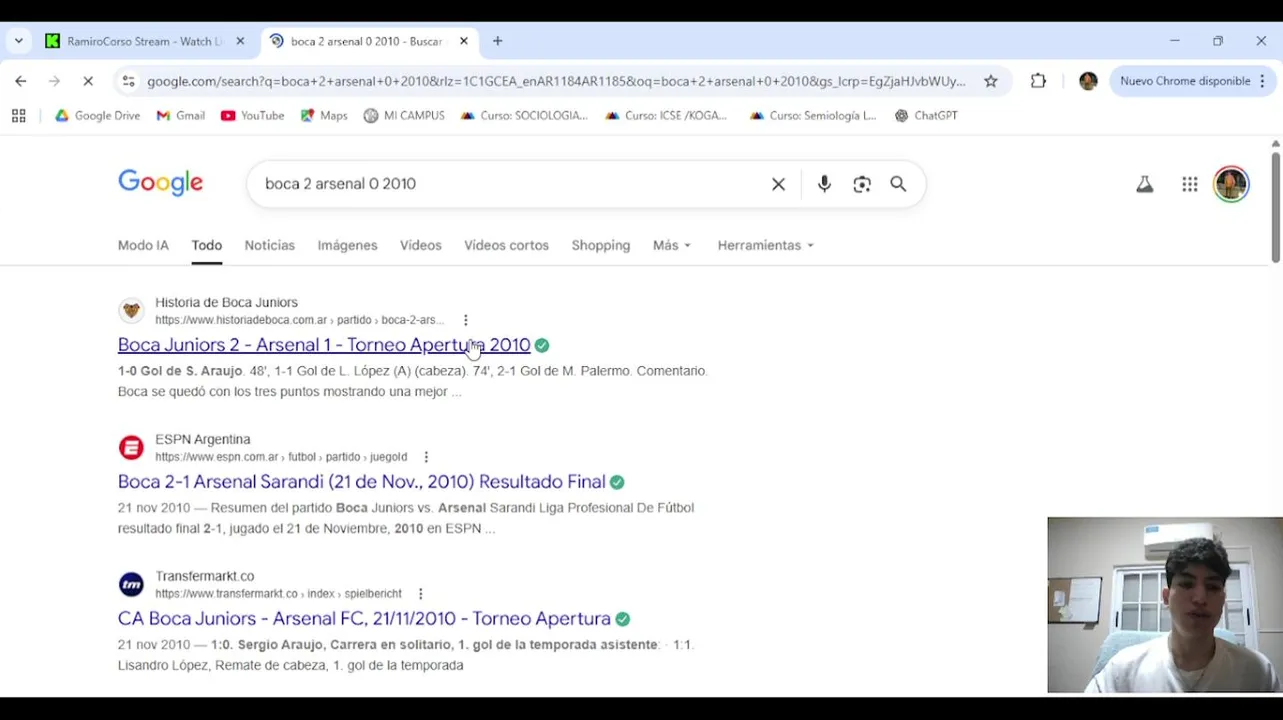Viewport: 1283px width, 720px height.
Task: Open the Google apps grid
Action: 1190,184
